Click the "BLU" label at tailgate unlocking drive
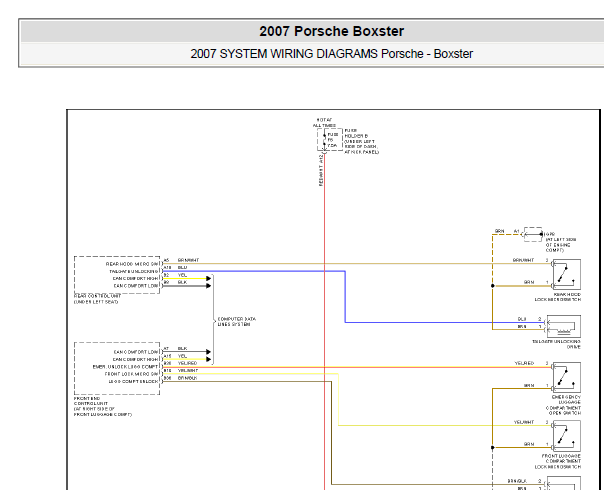Viewport: 604px width, 490px height. point(522,319)
